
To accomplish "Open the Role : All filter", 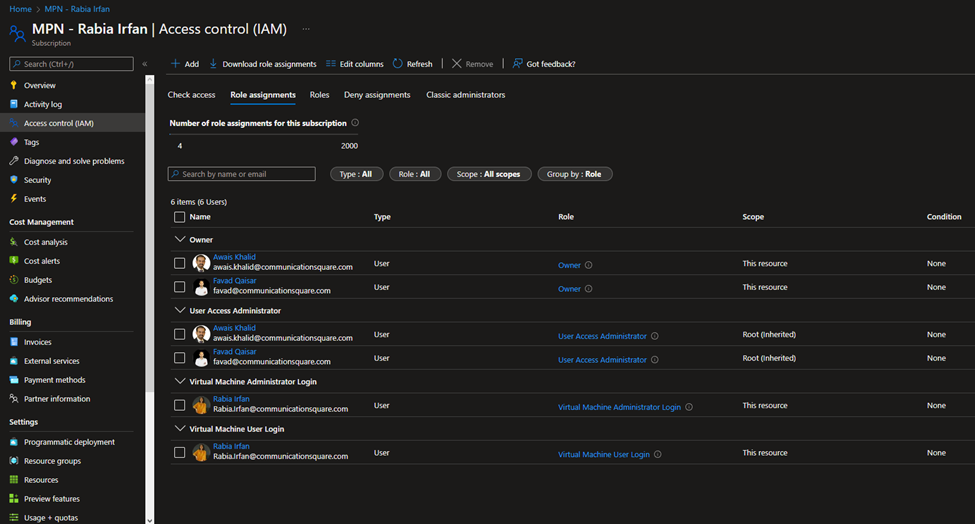I will point(415,174).
